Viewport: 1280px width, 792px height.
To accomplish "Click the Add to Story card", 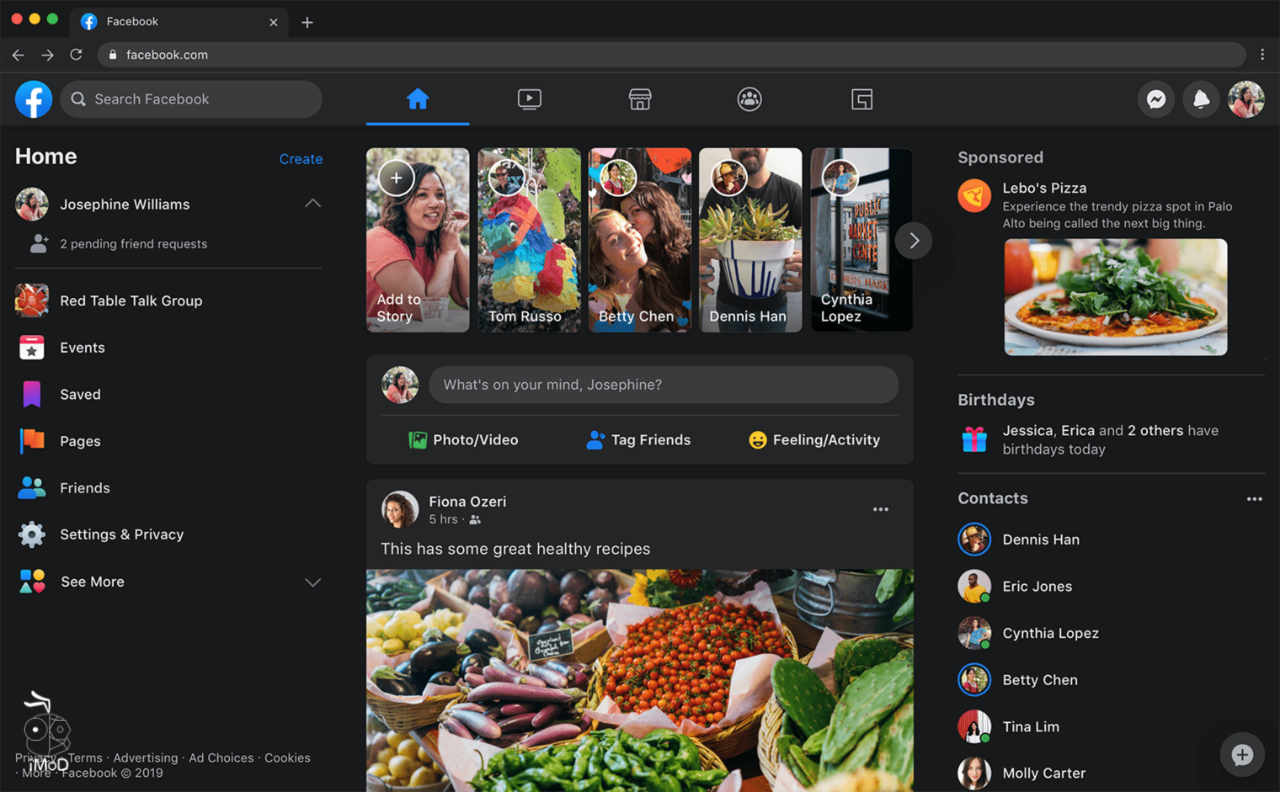I will [x=418, y=240].
